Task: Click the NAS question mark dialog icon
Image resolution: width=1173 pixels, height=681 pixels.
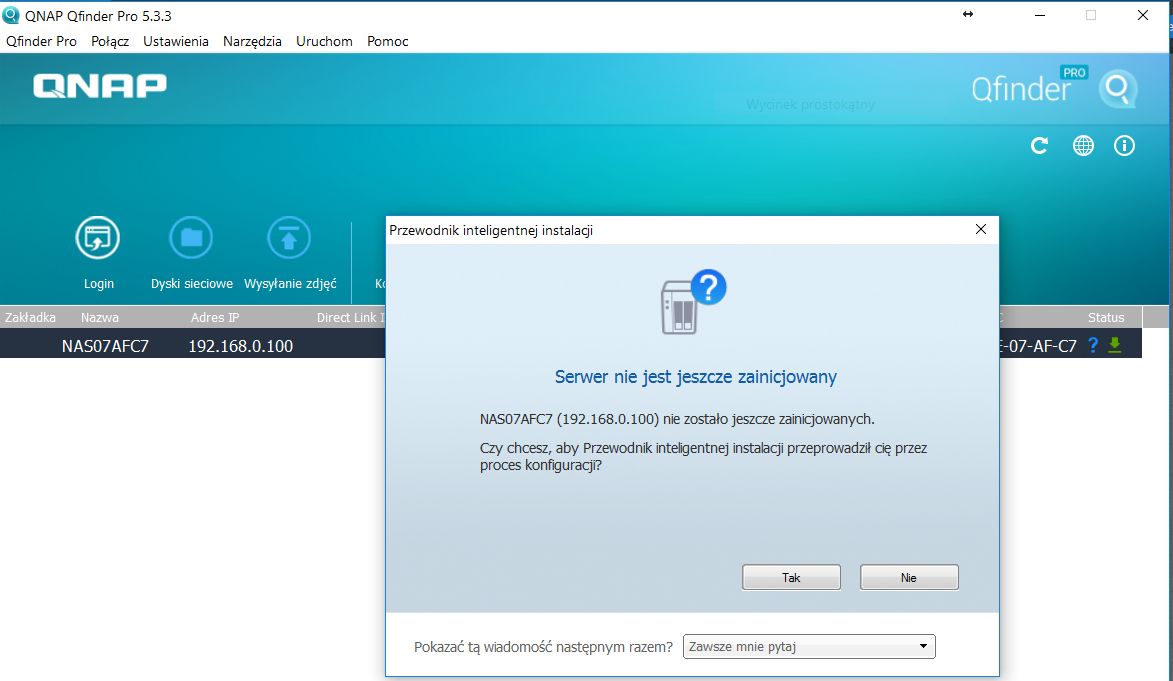Action: (693, 302)
